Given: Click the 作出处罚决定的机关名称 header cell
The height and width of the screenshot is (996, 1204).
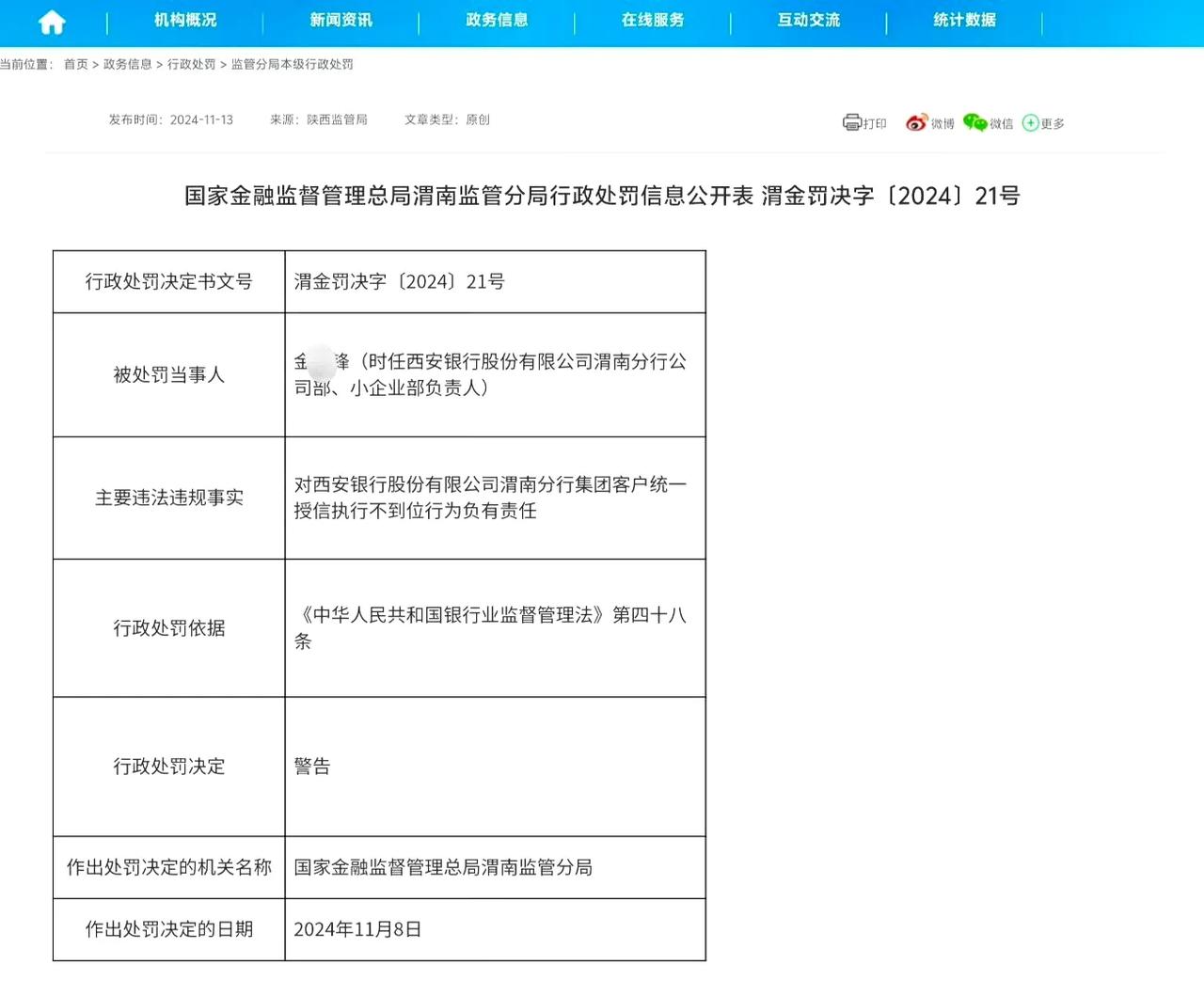Looking at the screenshot, I should coord(169,867).
